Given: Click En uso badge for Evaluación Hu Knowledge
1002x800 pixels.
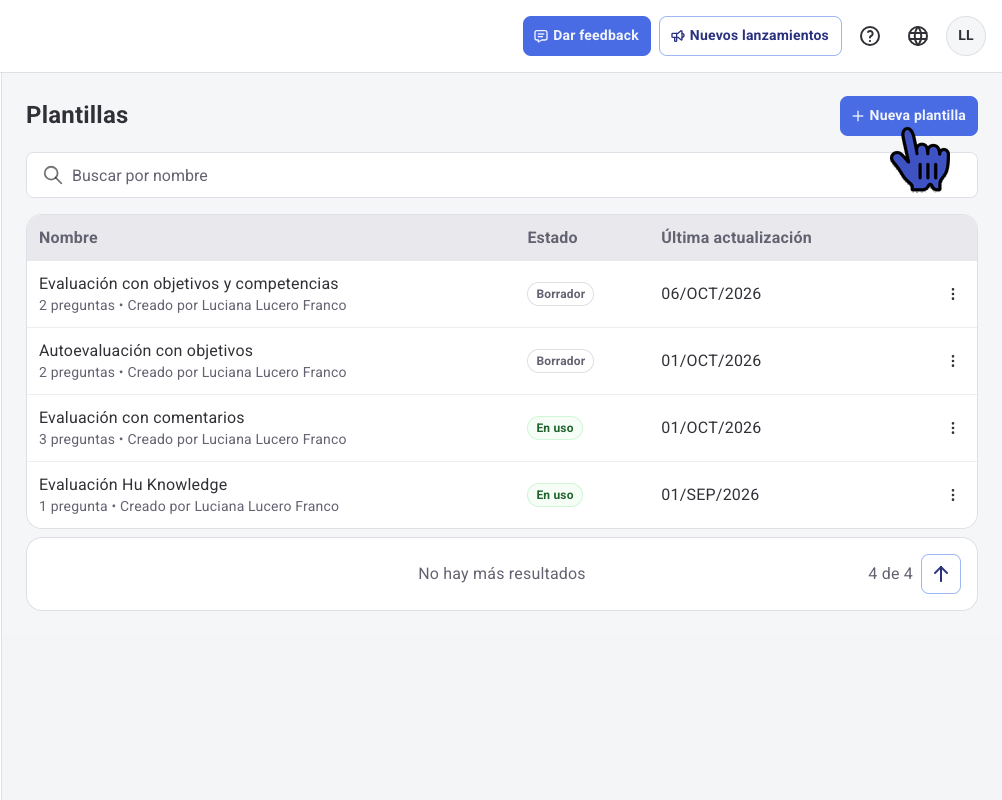Looking at the screenshot, I should point(555,495).
